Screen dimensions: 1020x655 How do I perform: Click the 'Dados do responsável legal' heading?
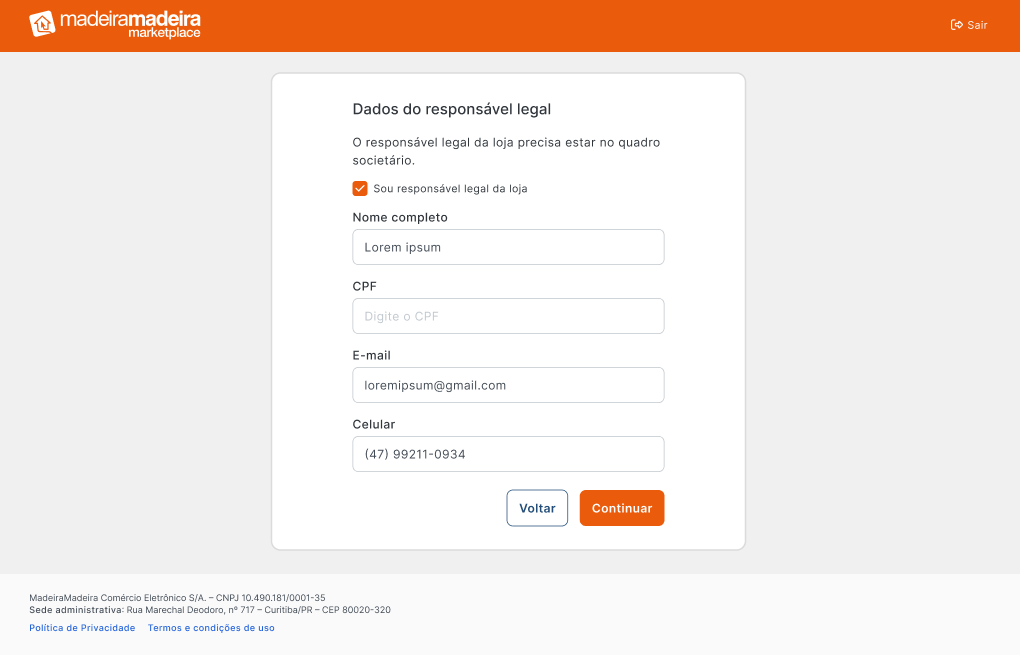[452, 109]
